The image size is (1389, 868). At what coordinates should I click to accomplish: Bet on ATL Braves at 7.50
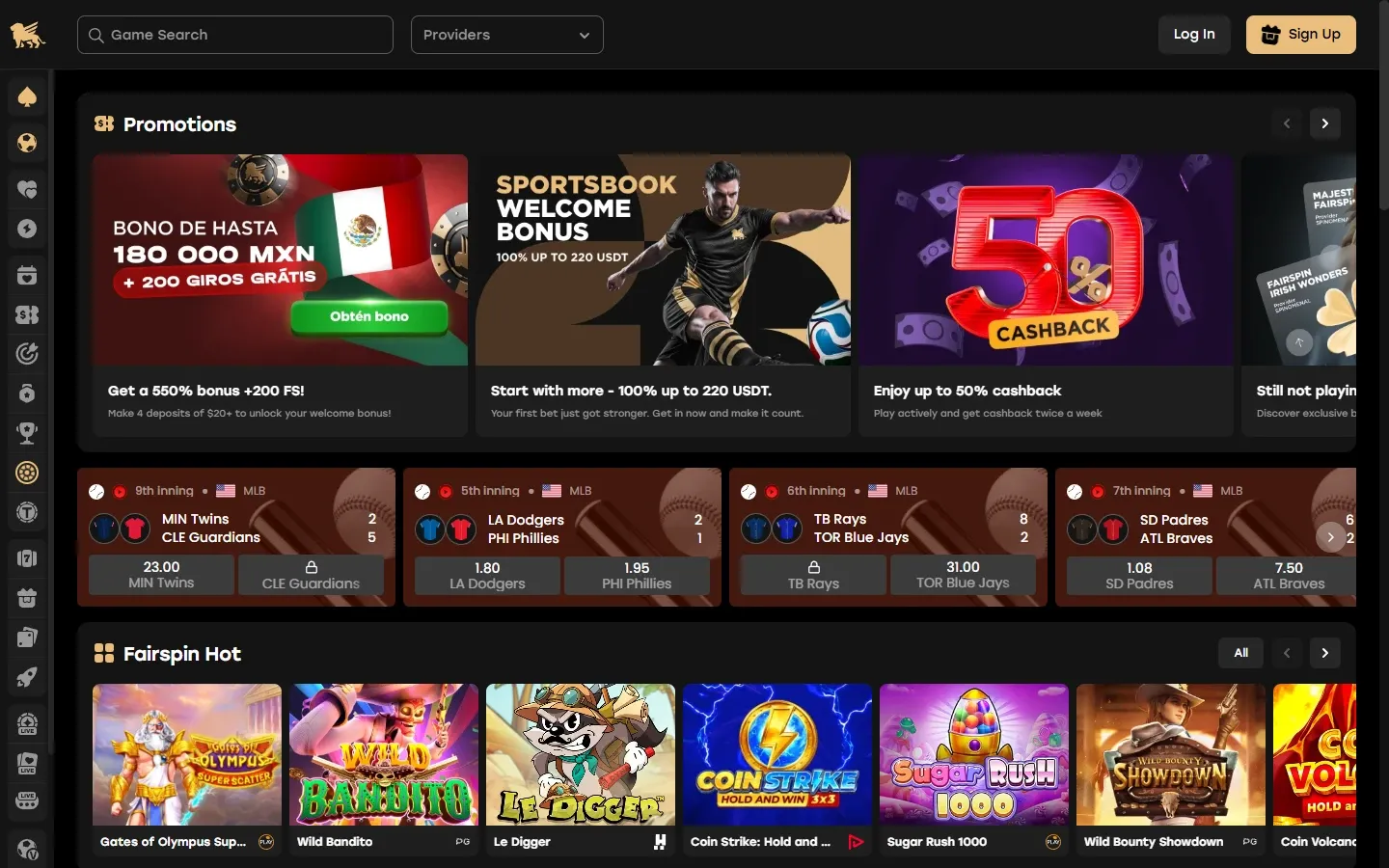(x=1287, y=575)
